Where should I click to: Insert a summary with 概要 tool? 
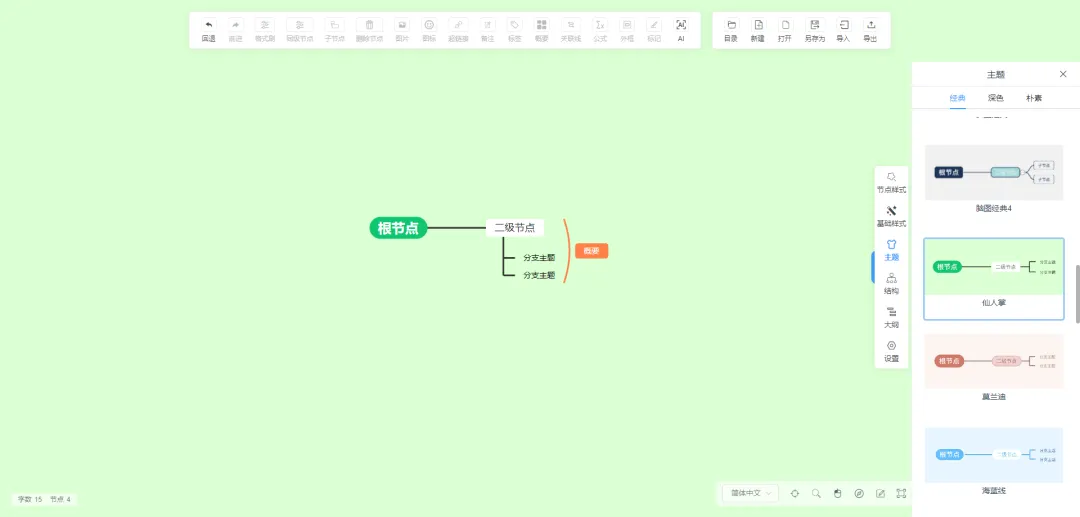542,25
